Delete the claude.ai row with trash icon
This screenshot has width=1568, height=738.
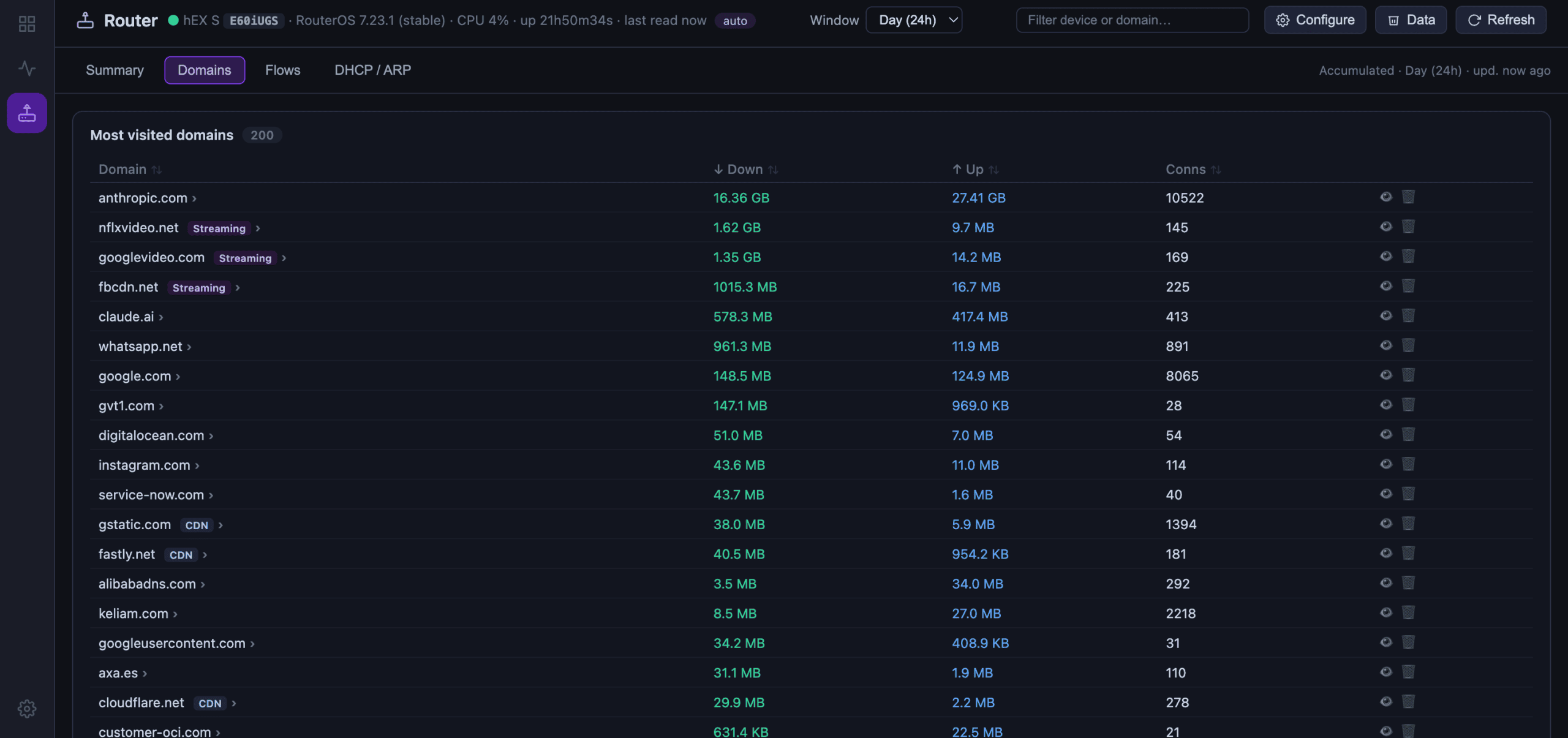click(x=1408, y=315)
